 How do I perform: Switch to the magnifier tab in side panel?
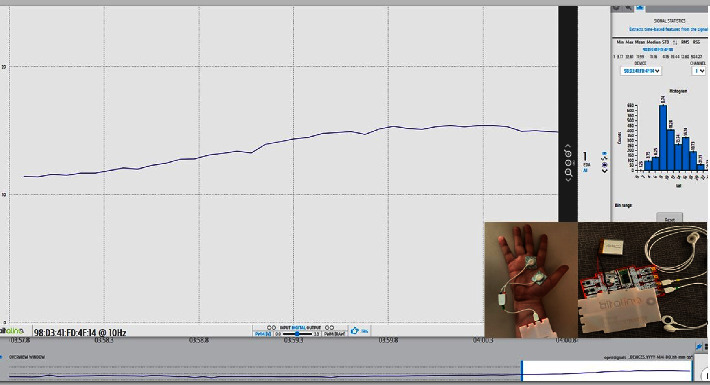click(x=628, y=8)
